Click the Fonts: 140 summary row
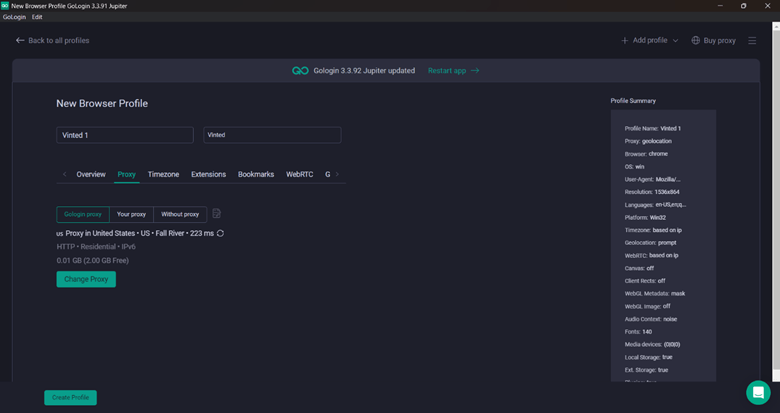Screen dimensions: 780x413 pyautogui.click(x=638, y=332)
